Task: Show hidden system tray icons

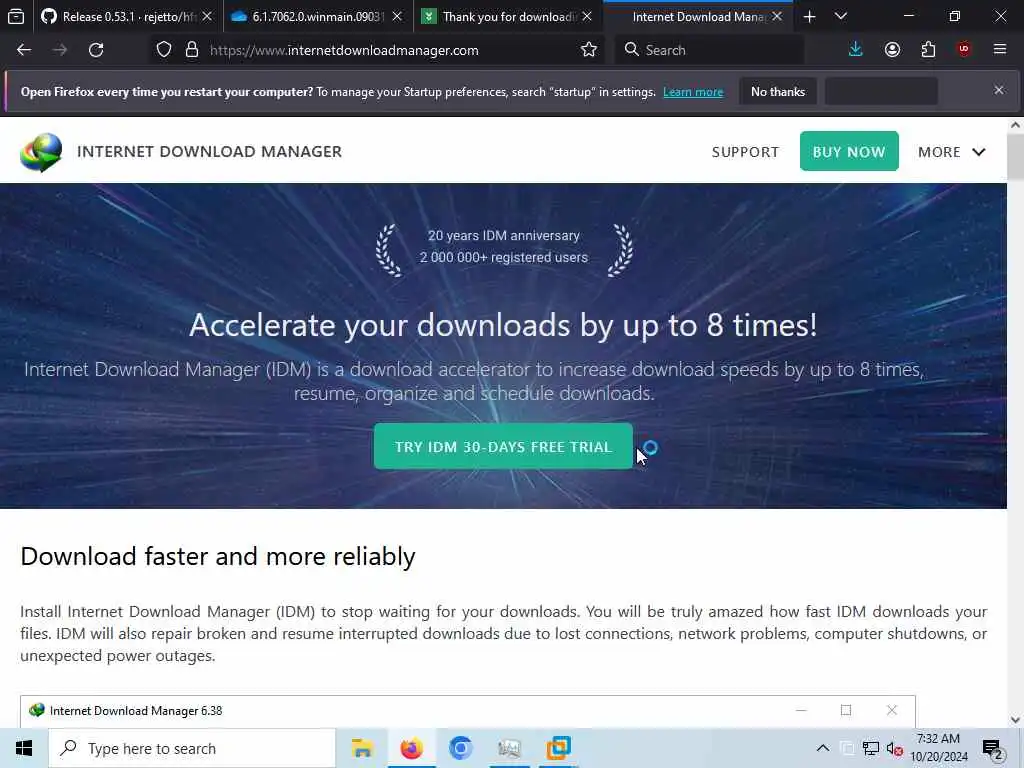Action: click(x=823, y=748)
